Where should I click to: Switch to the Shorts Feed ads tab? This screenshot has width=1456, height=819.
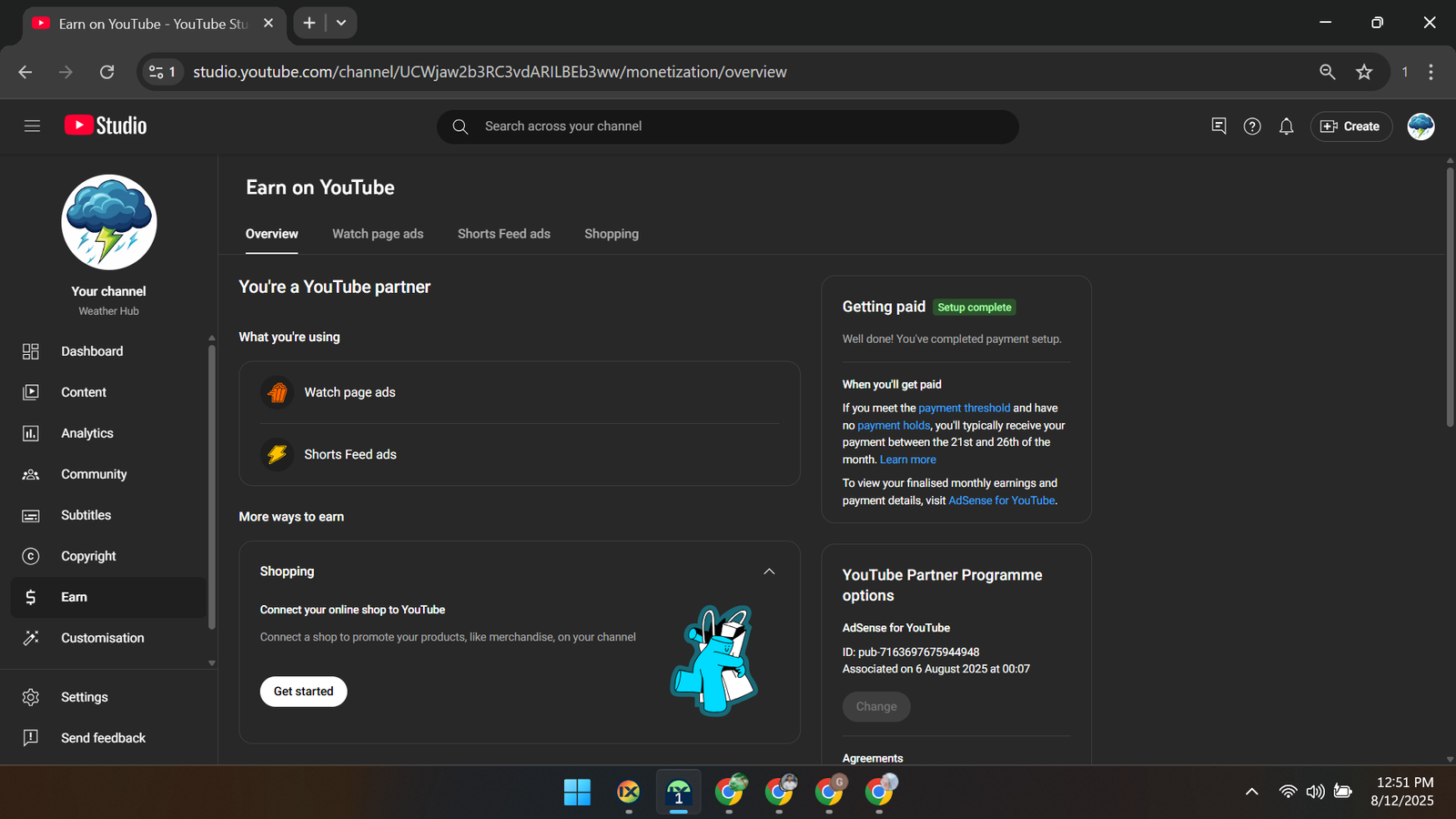[504, 234]
